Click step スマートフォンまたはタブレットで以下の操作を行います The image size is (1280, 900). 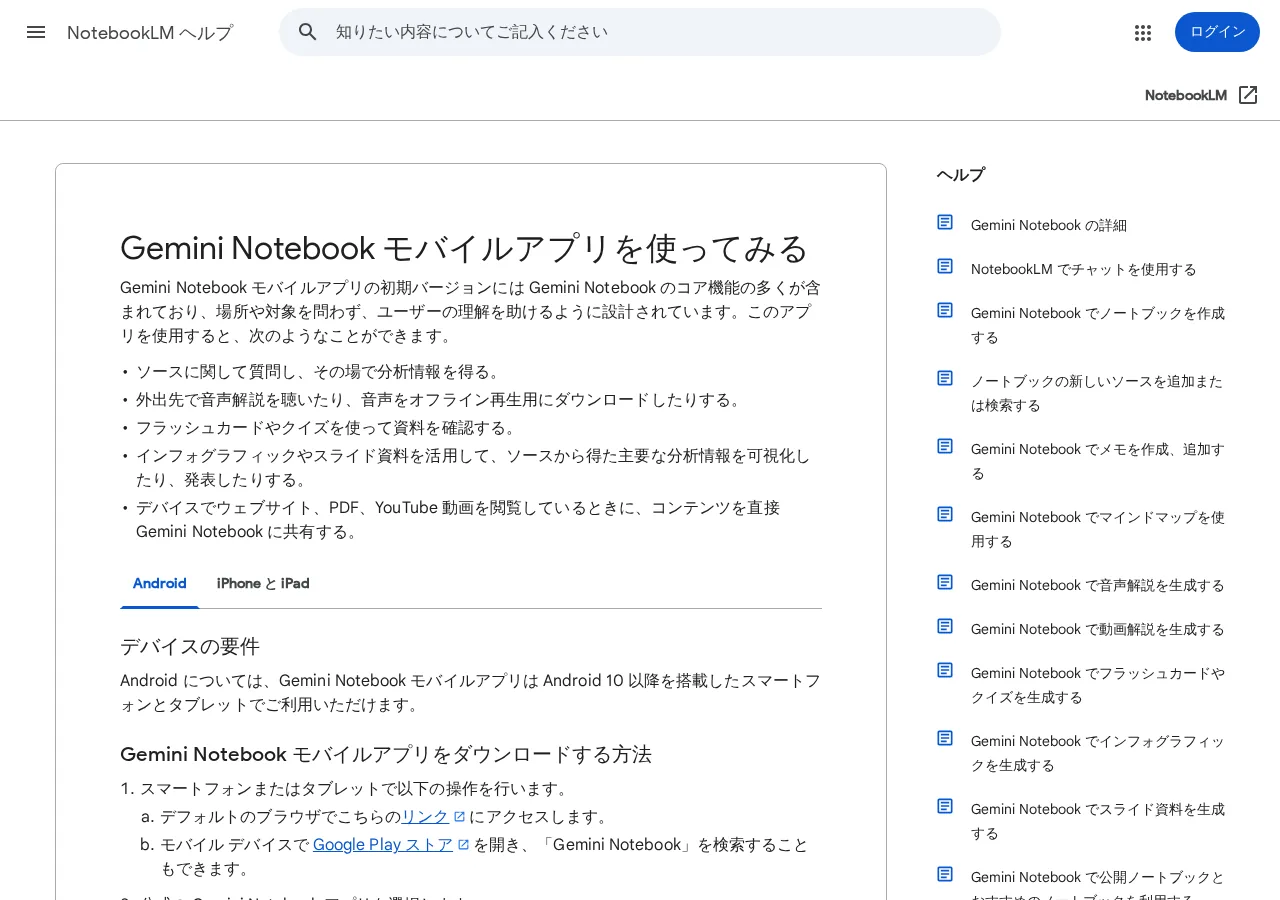[355, 789]
